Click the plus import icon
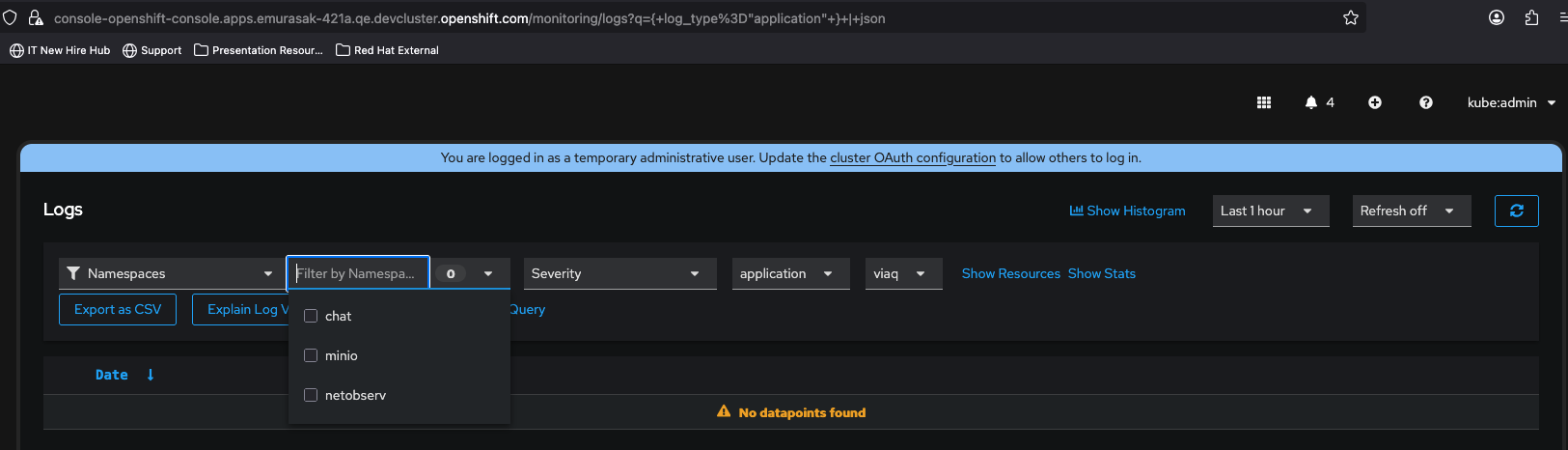1568x450 pixels. [x=1375, y=102]
